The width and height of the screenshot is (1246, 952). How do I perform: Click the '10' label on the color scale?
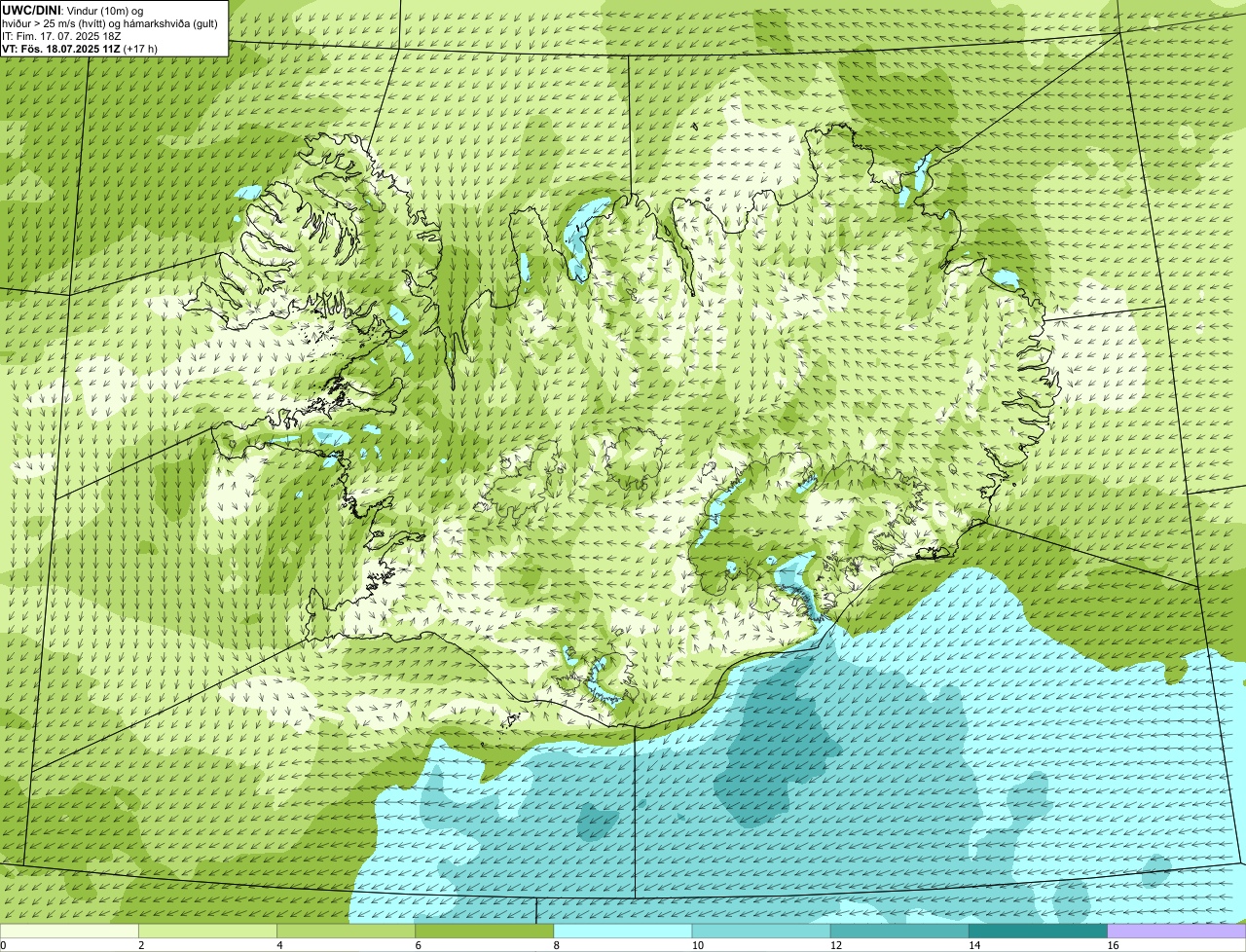coord(698,945)
